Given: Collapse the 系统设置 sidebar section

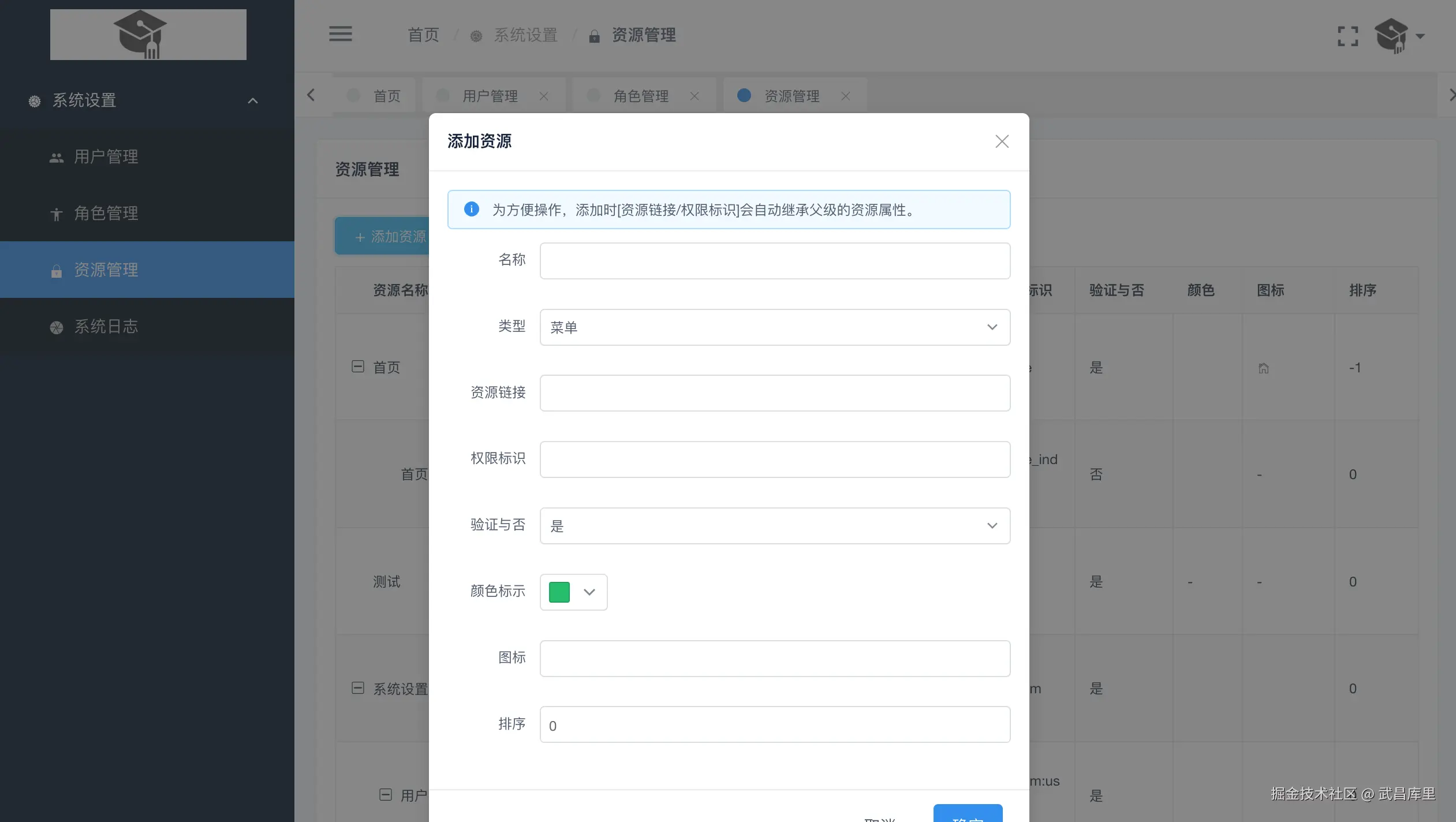Looking at the screenshot, I should (x=252, y=101).
